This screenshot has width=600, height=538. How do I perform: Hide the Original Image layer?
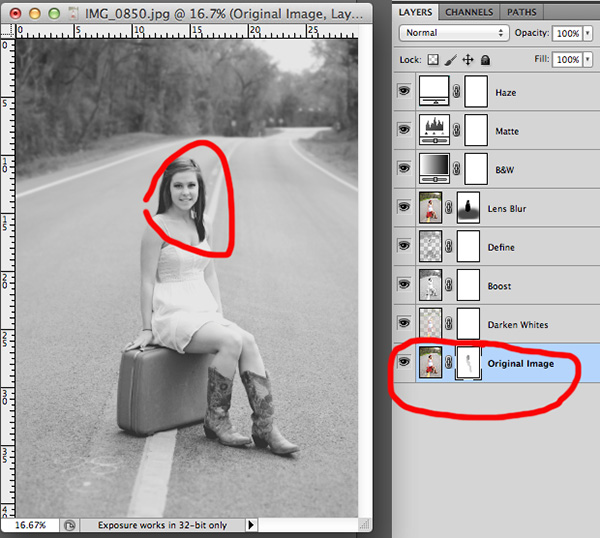(x=404, y=362)
